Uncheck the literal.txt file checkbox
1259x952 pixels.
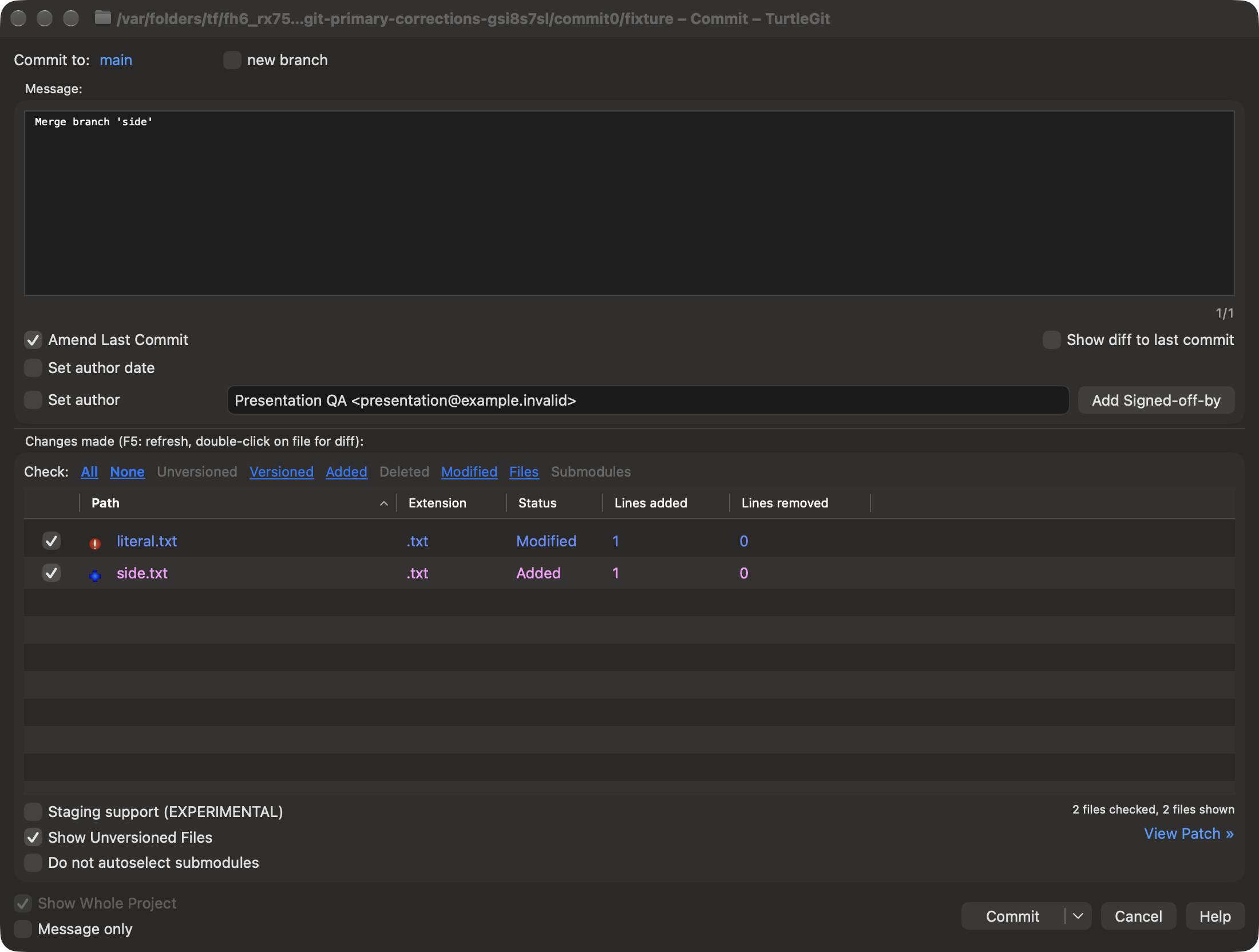(52, 541)
